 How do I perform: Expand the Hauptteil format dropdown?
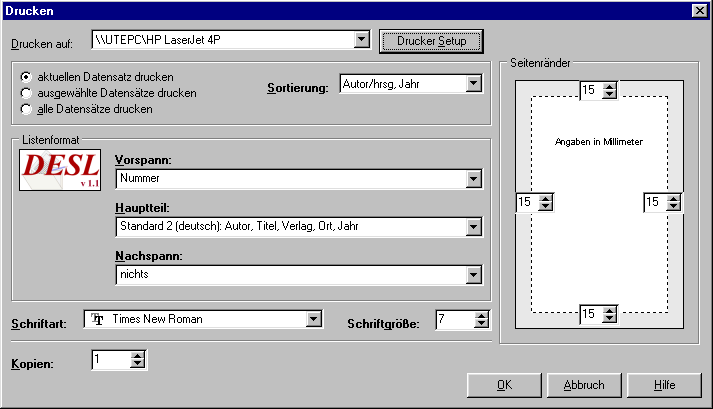(473, 227)
